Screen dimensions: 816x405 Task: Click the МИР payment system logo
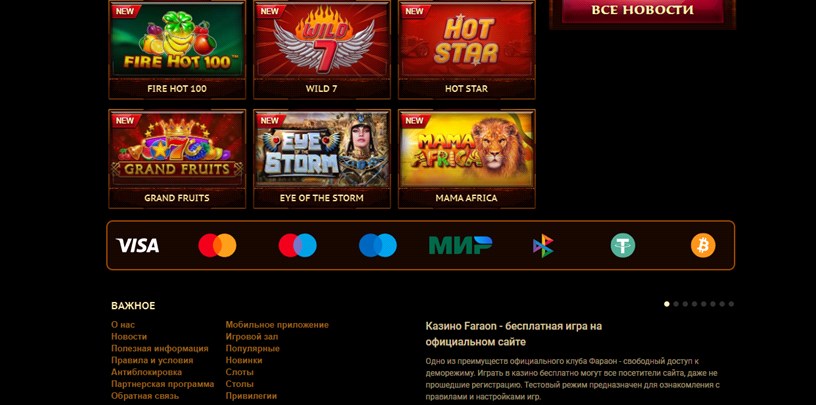[460, 245]
